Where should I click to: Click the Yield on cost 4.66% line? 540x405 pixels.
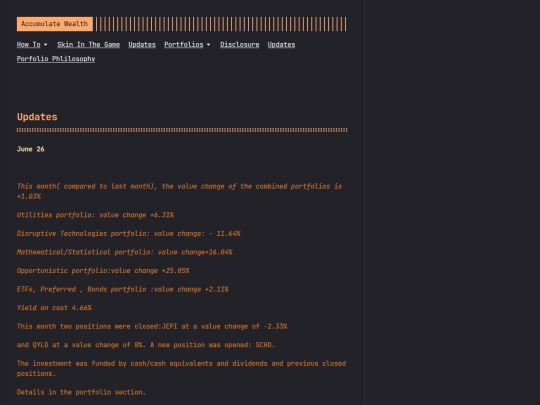click(x=54, y=308)
